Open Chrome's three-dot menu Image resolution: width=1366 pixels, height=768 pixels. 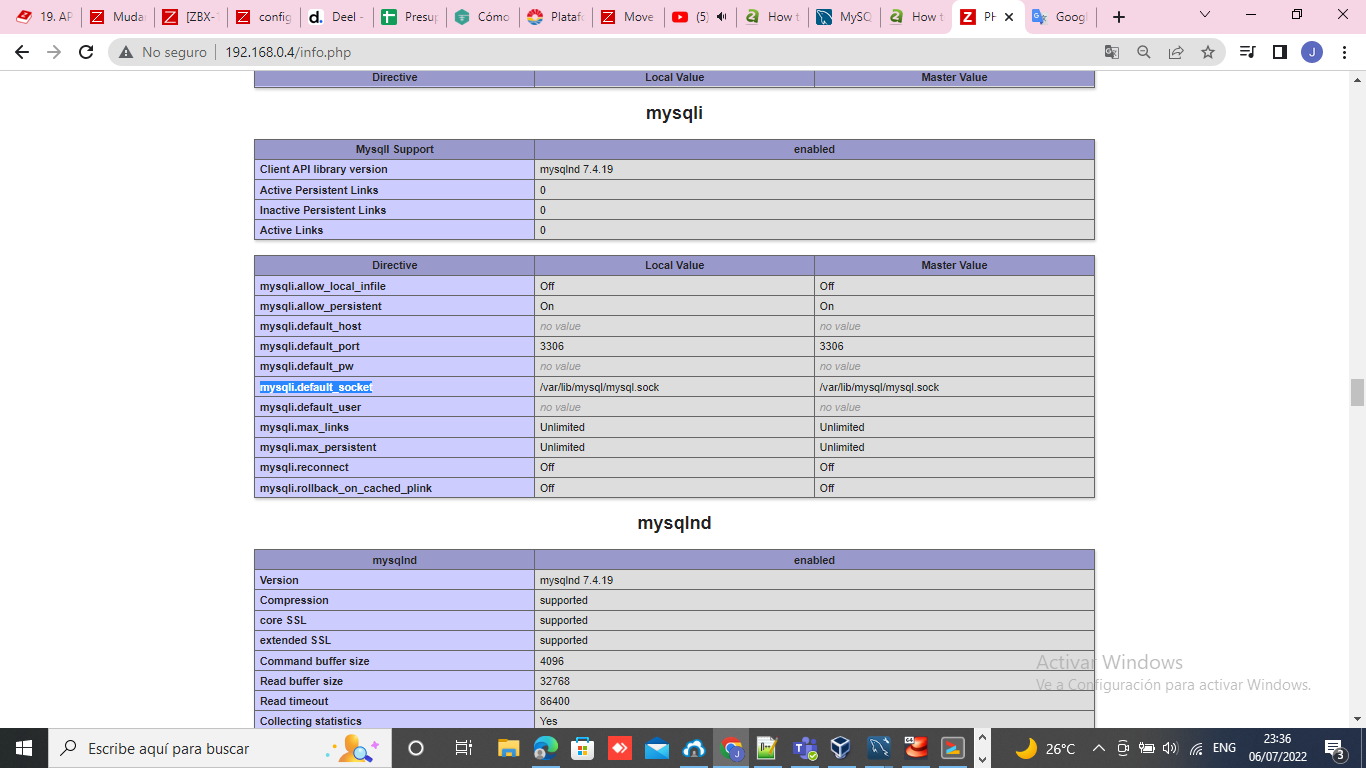pos(1343,52)
